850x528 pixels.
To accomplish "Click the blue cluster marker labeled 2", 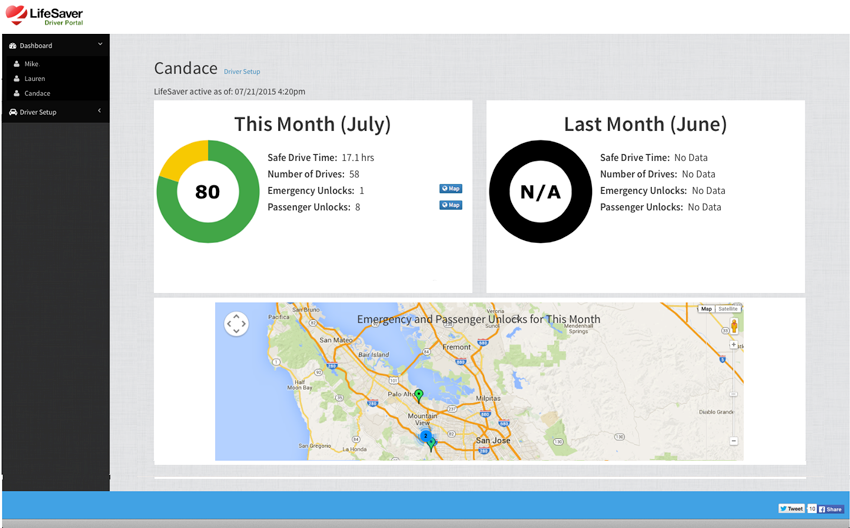I will pyautogui.click(x=426, y=436).
